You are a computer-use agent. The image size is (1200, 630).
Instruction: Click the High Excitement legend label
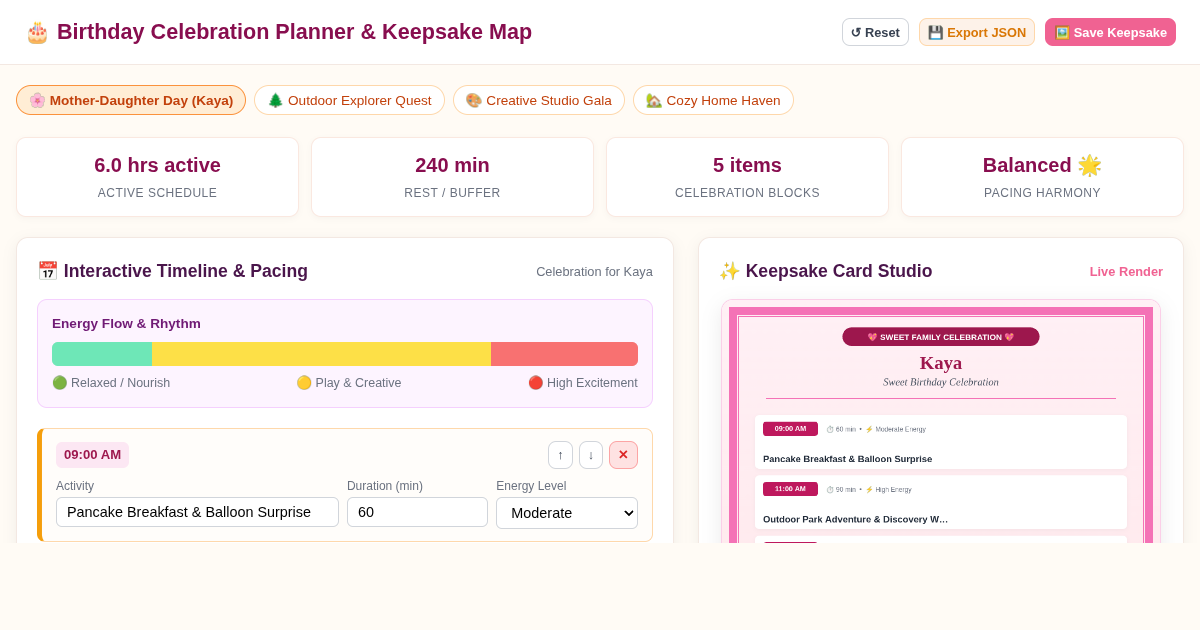click(x=583, y=383)
